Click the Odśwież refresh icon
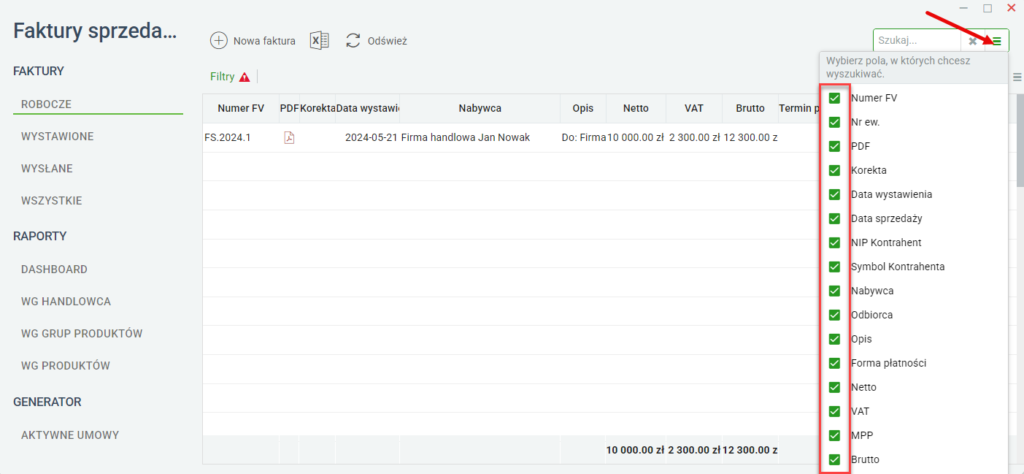 353,40
